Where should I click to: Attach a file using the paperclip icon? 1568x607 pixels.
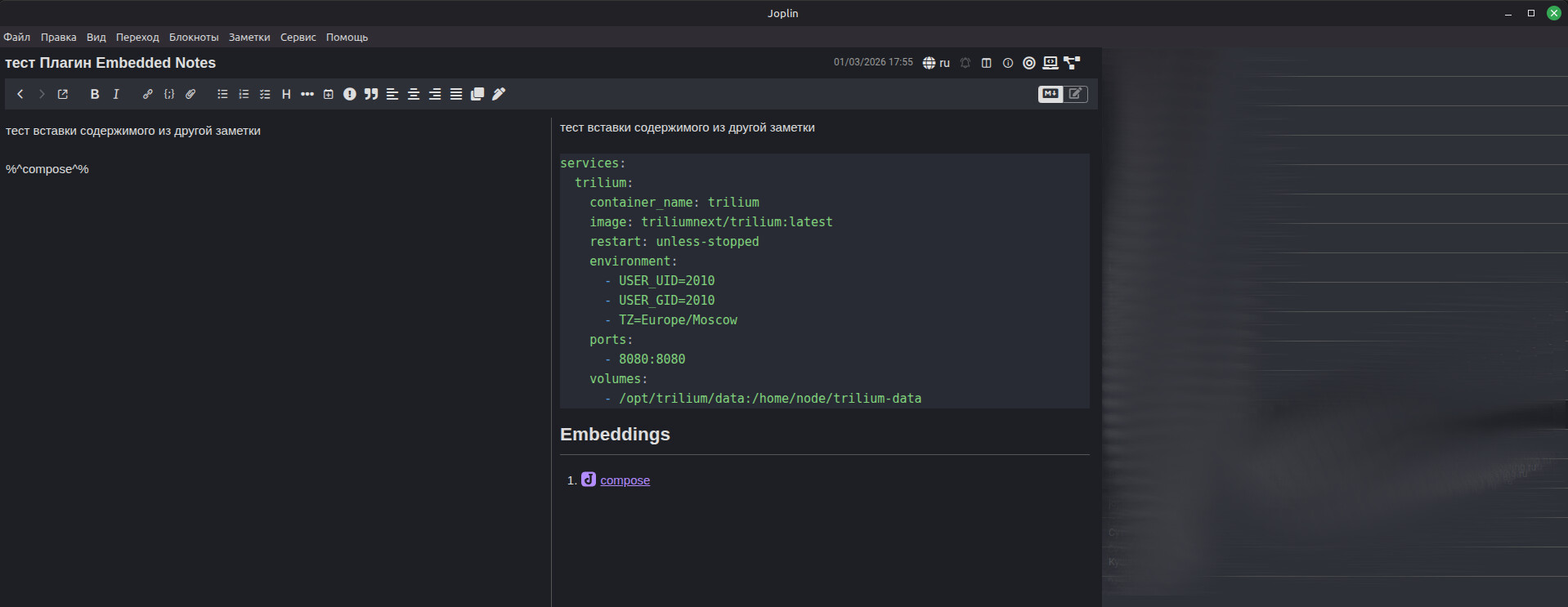[190, 94]
